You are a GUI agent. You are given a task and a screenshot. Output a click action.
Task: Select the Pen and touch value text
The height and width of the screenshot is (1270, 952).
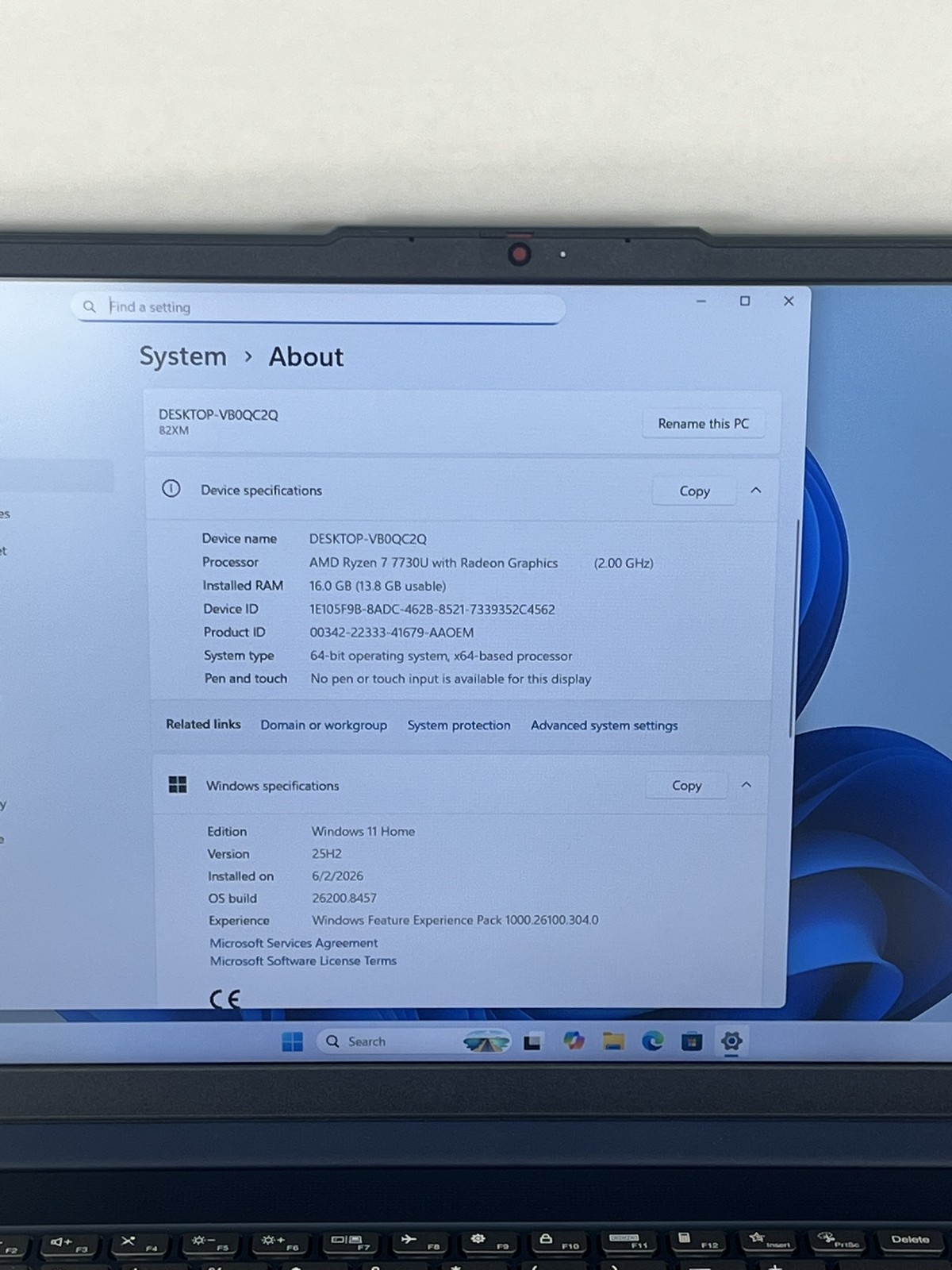point(451,679)
